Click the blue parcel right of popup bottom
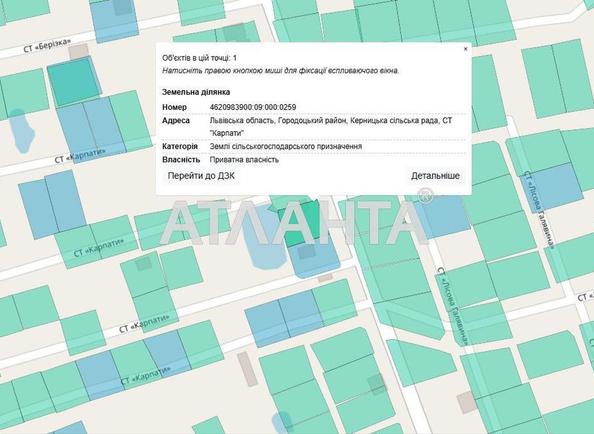594x434 pixels. point(443,216)
